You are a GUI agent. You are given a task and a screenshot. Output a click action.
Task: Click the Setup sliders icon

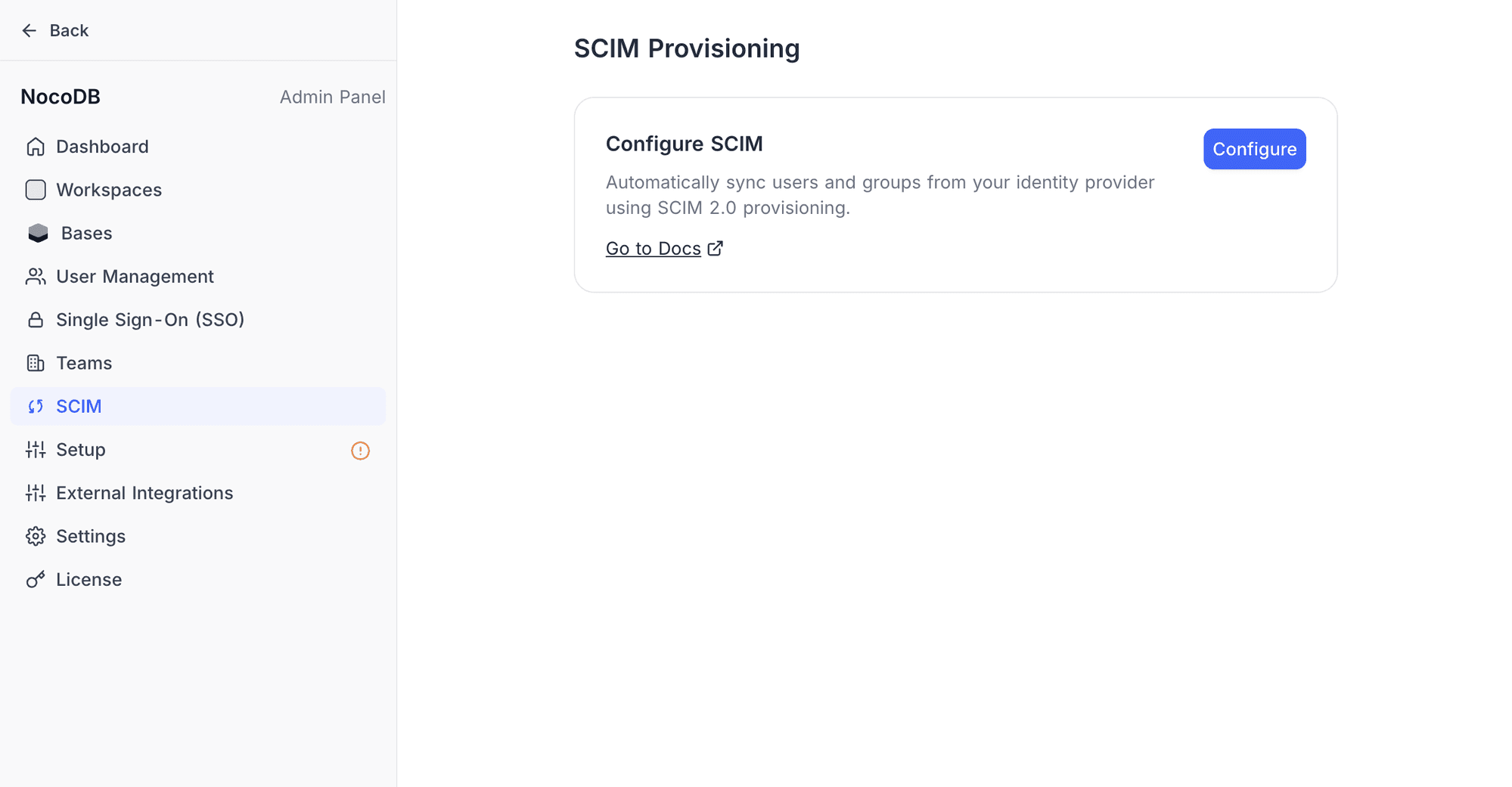pyautogui.click(x=35, y=449)
